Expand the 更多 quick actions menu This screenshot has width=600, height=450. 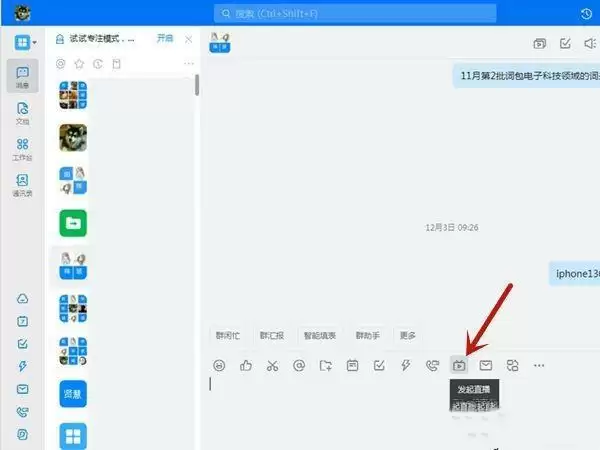pyautogui.click(x=407, y=335)
